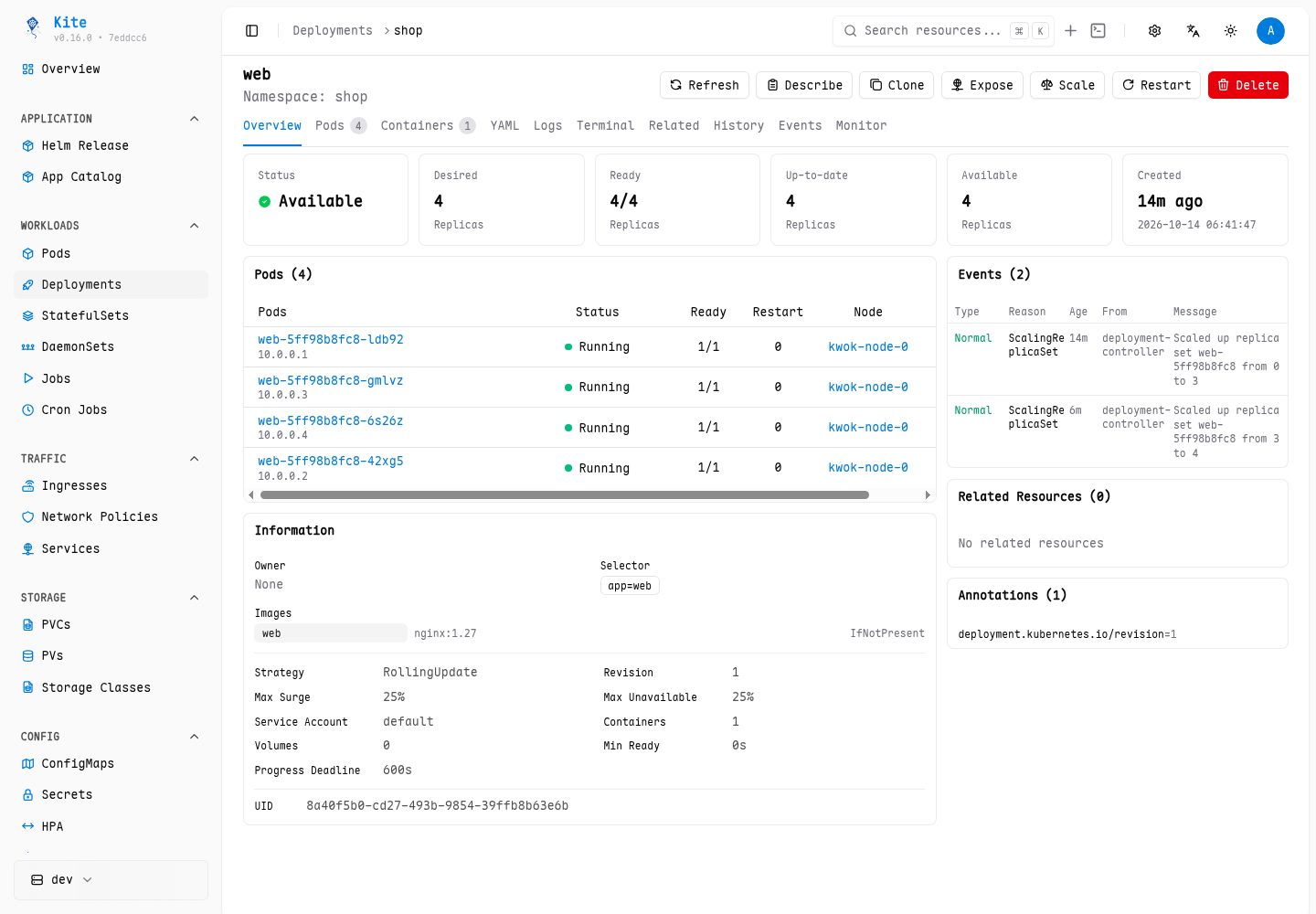Collapse the TRAFFIC section chevron

coord(194,459)
